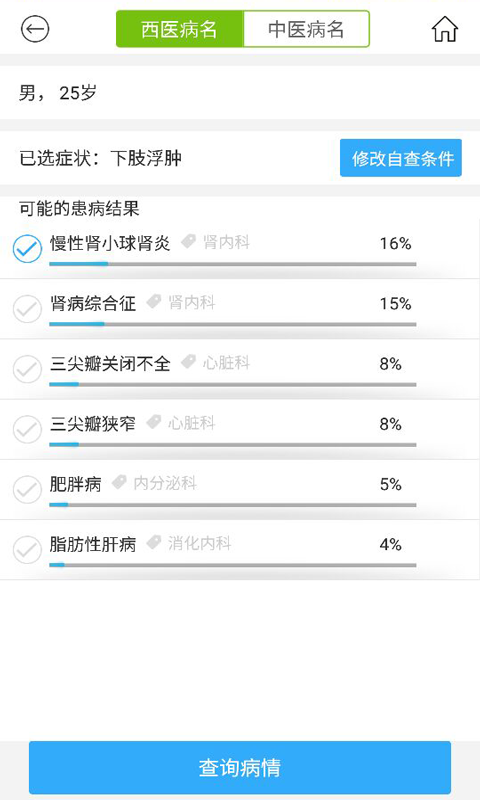
Task: Tap the 肾内科 label under 肾病综合征
Action: [x=192, y=302]
